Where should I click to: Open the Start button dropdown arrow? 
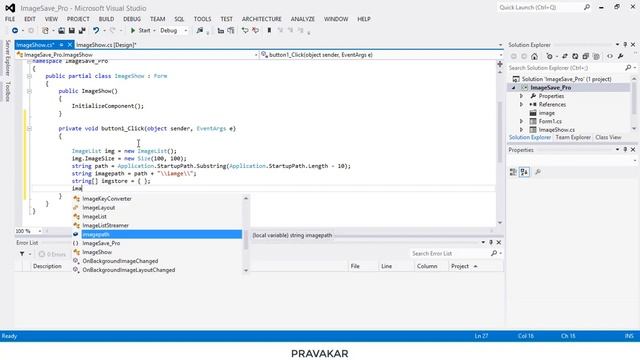[154, 31]
